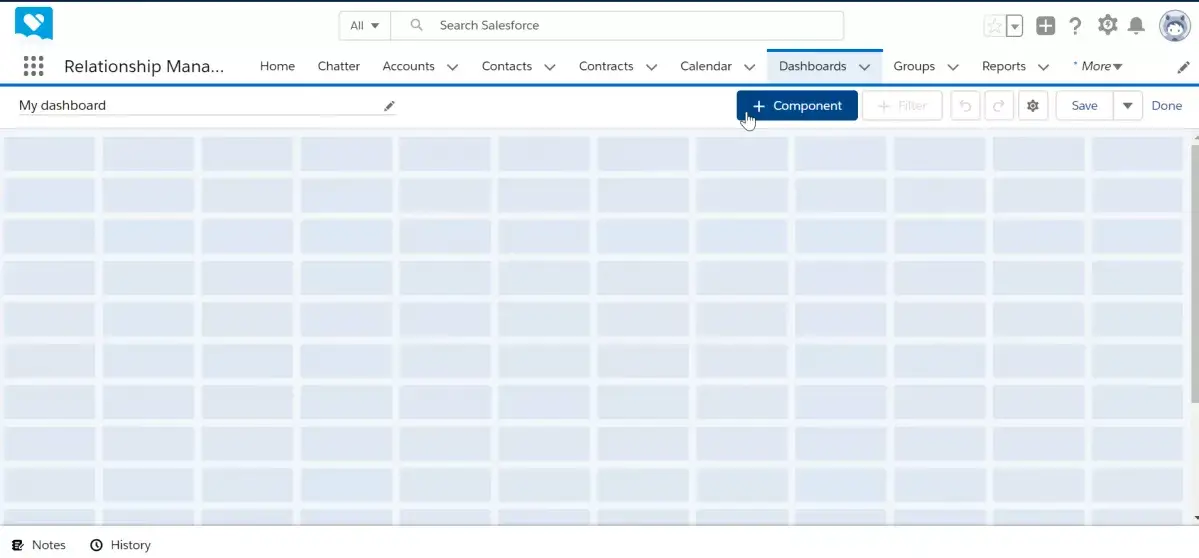This screenshot has width=1199, height=558.
Task: Expand the Accounts tab chevron
Action: [453, 67]
